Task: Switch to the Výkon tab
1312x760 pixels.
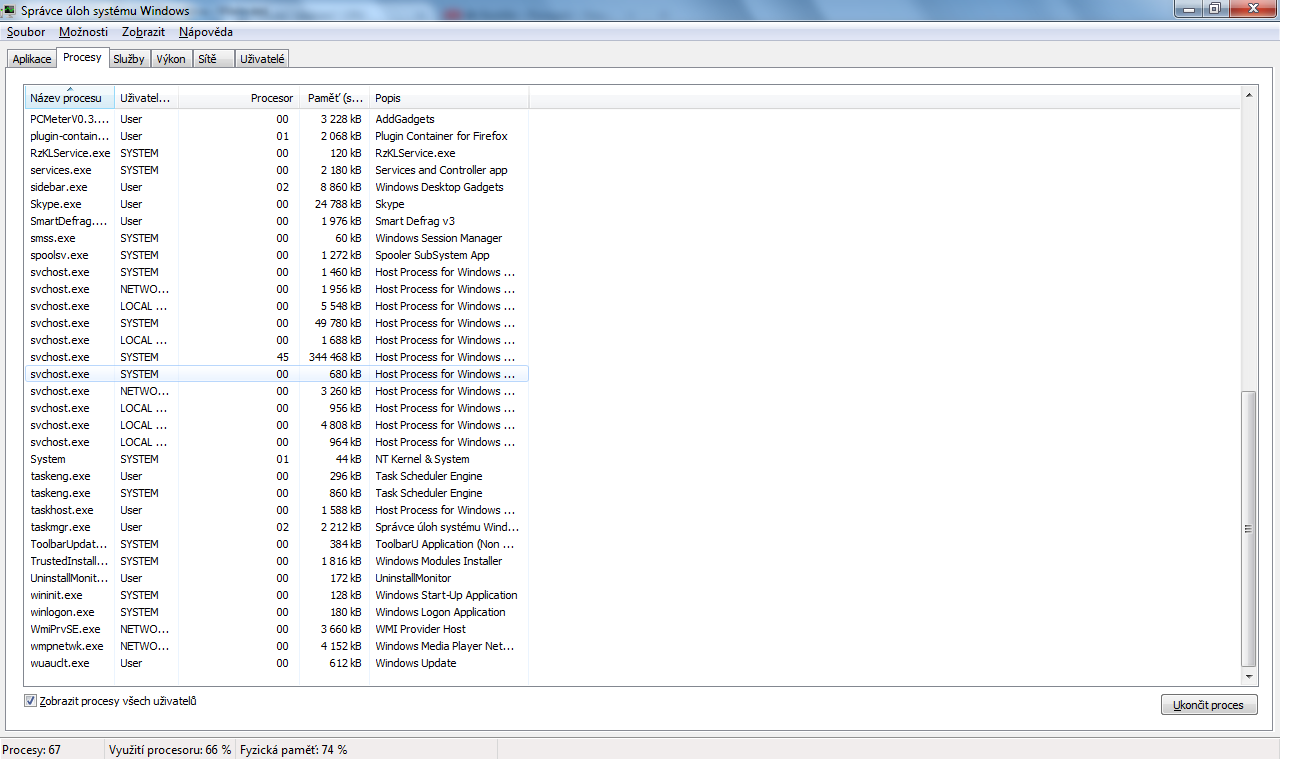Action: coord(171,59)
